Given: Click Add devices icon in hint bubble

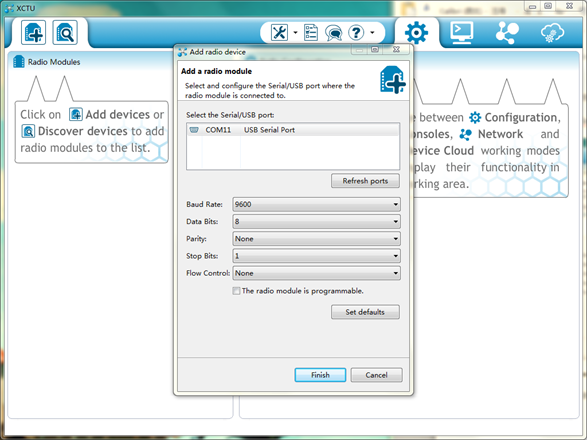Looking at the screenshot, I should 76,114.
